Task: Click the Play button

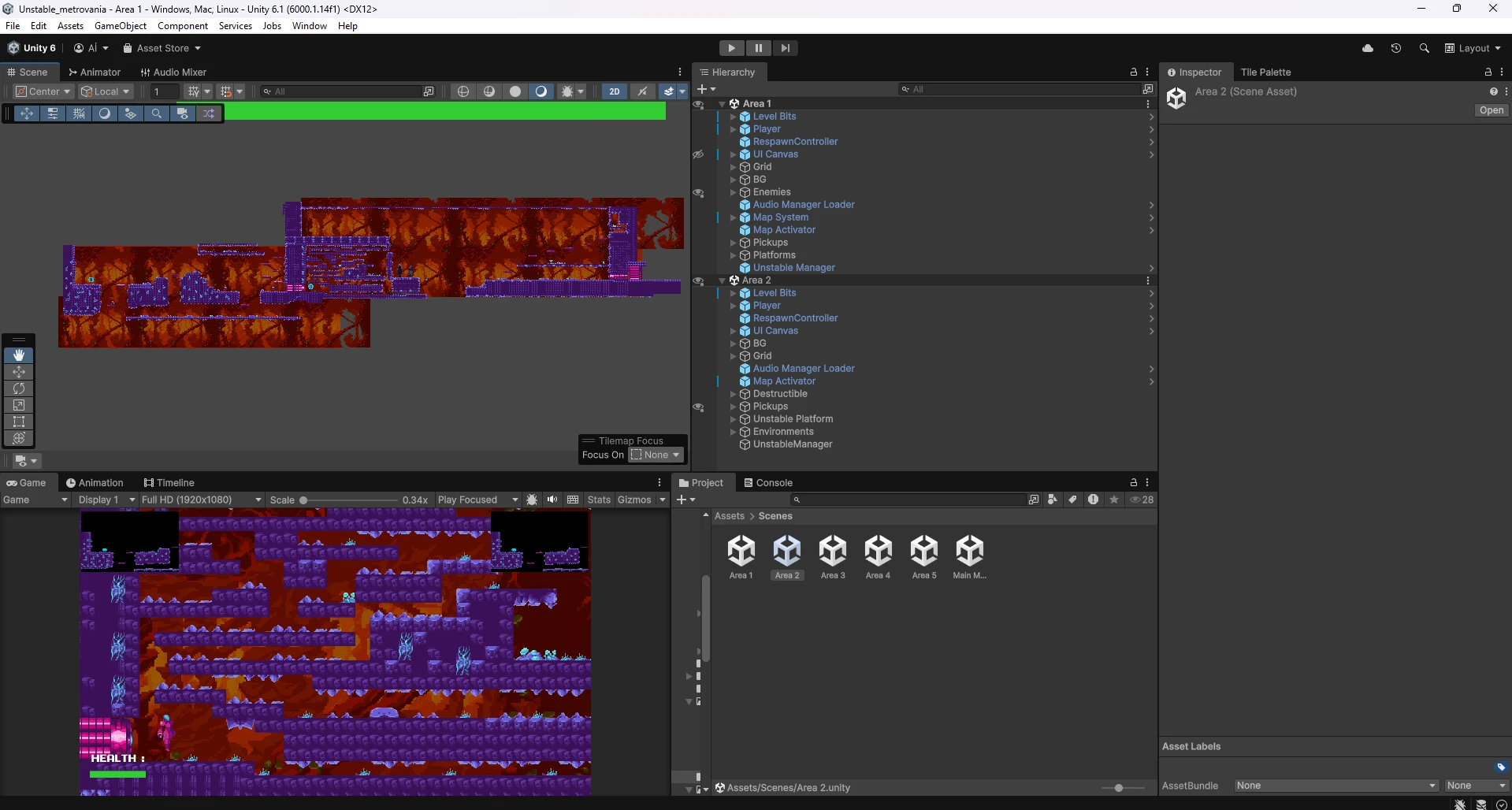Action: coord(731,48)
